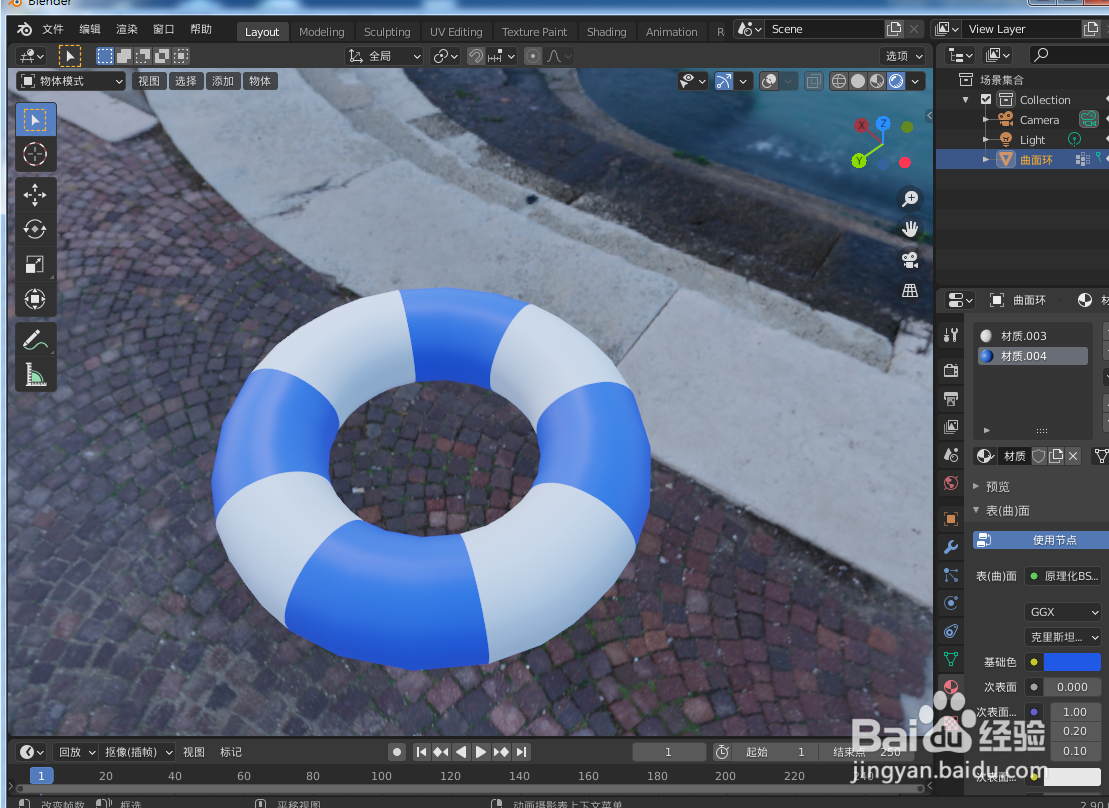Open the Annotate tool
Screen dimensions: 1109x808
coord(35,341)
